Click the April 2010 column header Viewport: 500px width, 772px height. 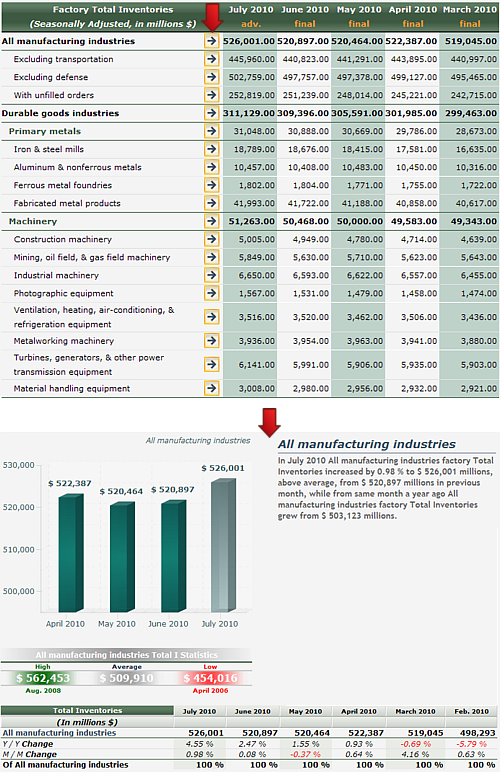[x=413, y=9]
